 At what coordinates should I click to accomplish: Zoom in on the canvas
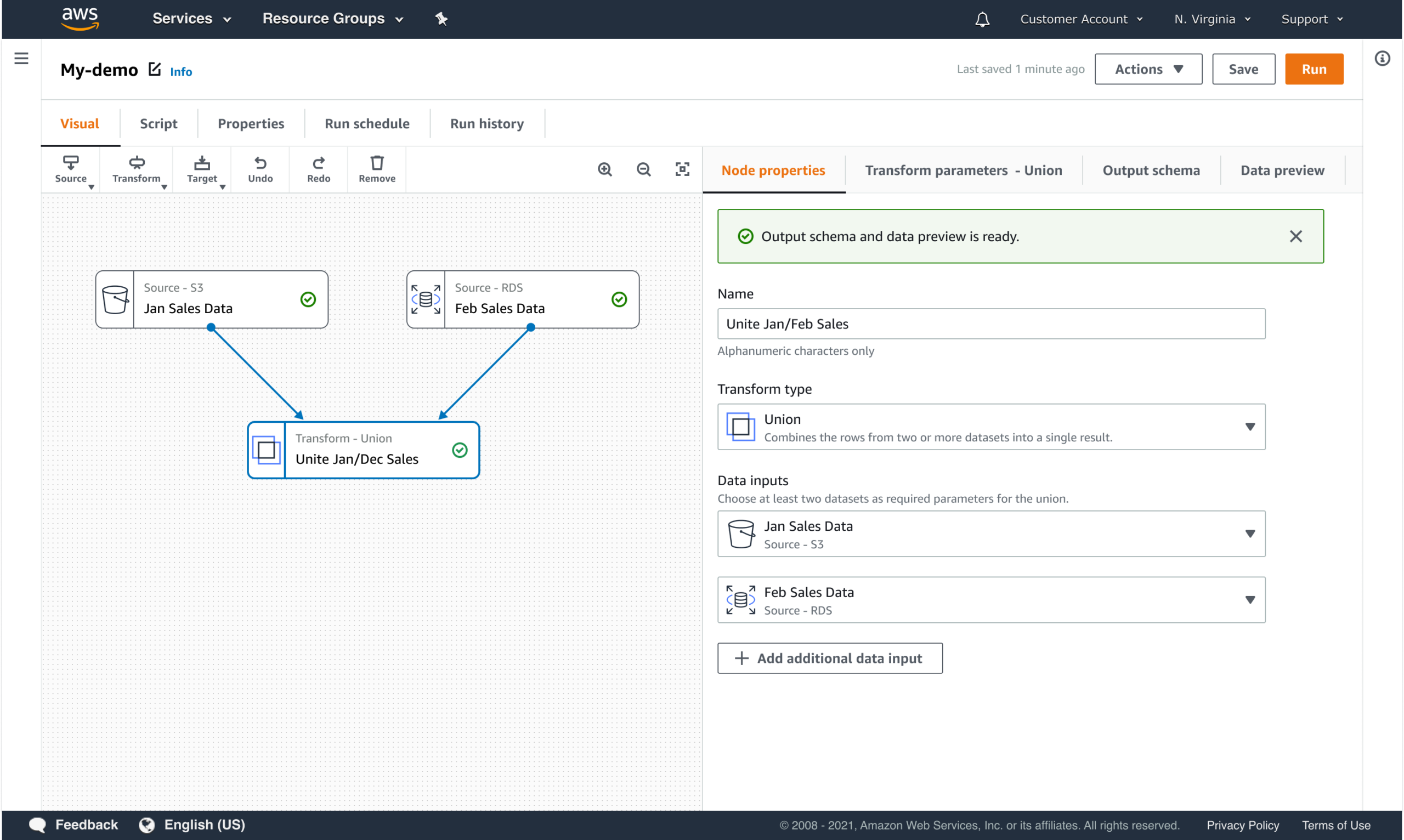tap(604, 169)
